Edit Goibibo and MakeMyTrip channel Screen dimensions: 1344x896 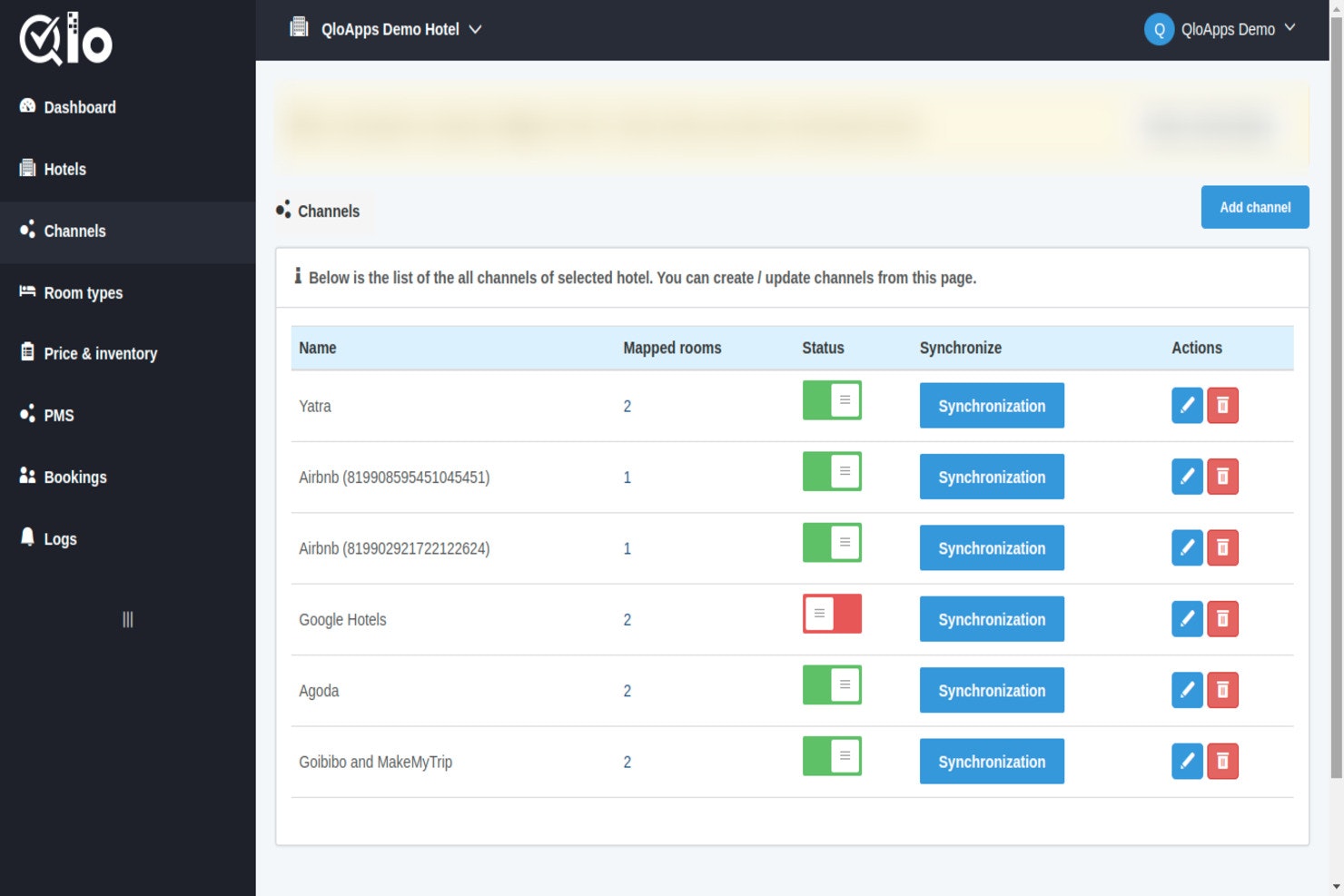(x=1187, y=762)
